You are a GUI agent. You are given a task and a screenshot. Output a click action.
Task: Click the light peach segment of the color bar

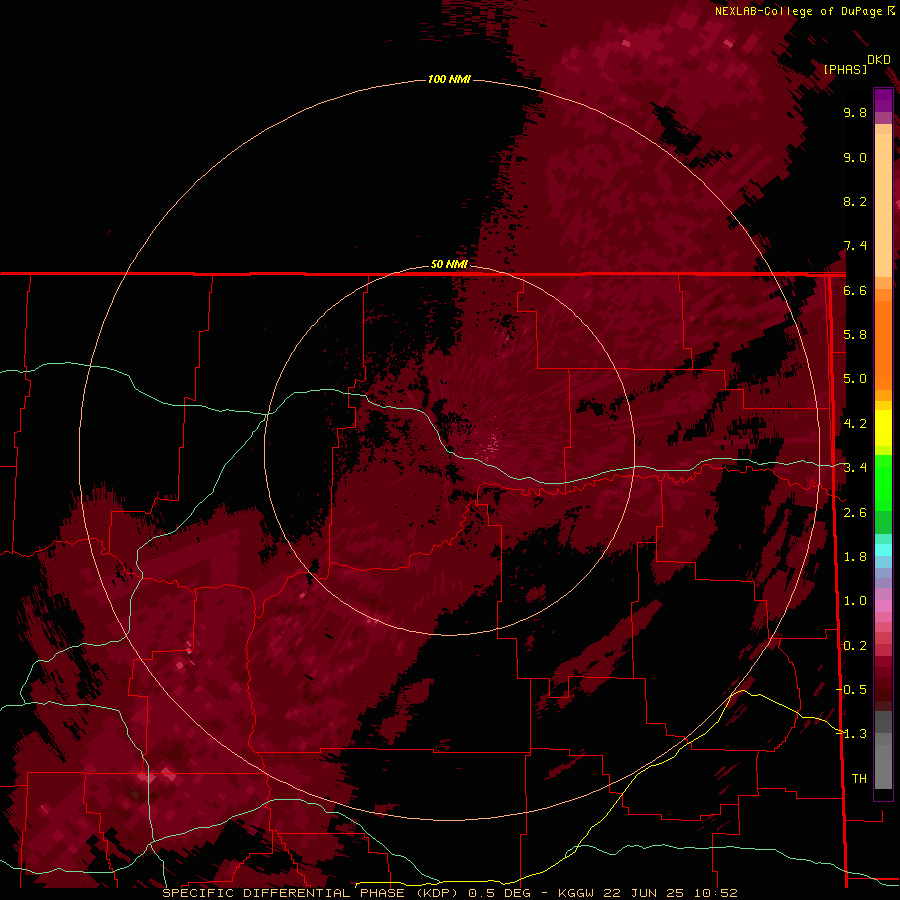pyautogui.click(x=883, y=206)
